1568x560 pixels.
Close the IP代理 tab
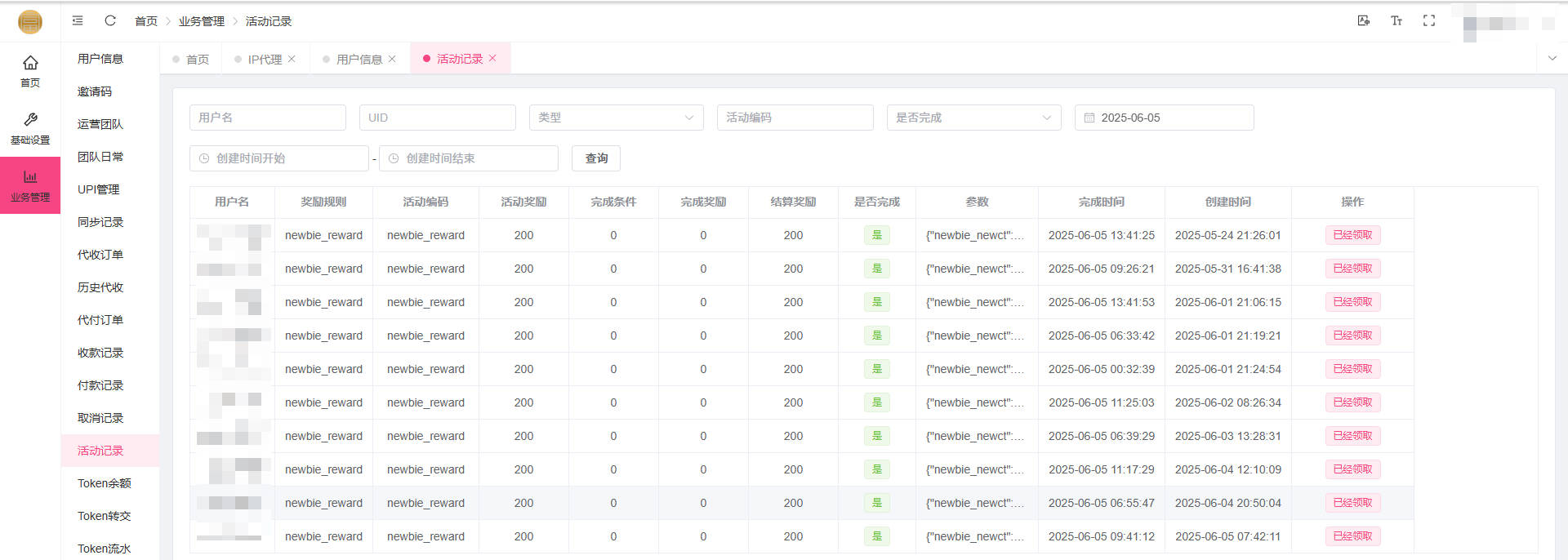pyautogui.click(x=292, y=59)
